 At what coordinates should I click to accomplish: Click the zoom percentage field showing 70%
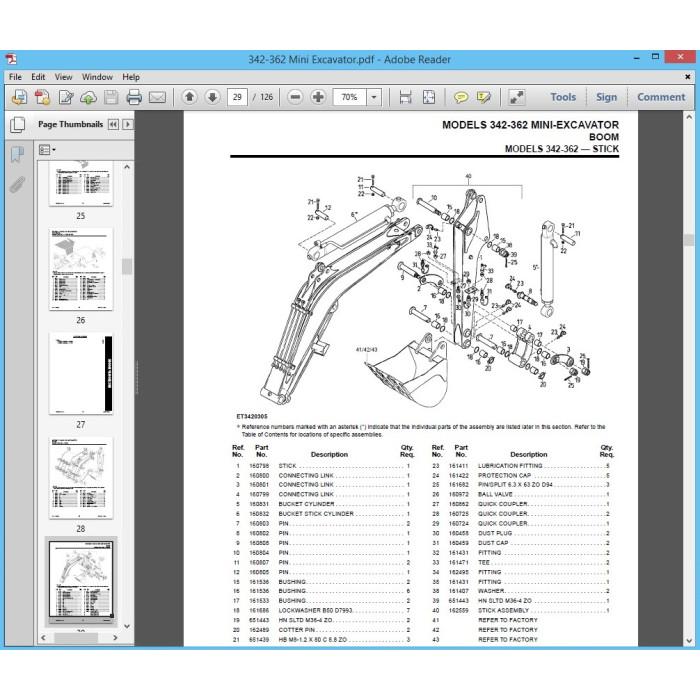[350, 97]
